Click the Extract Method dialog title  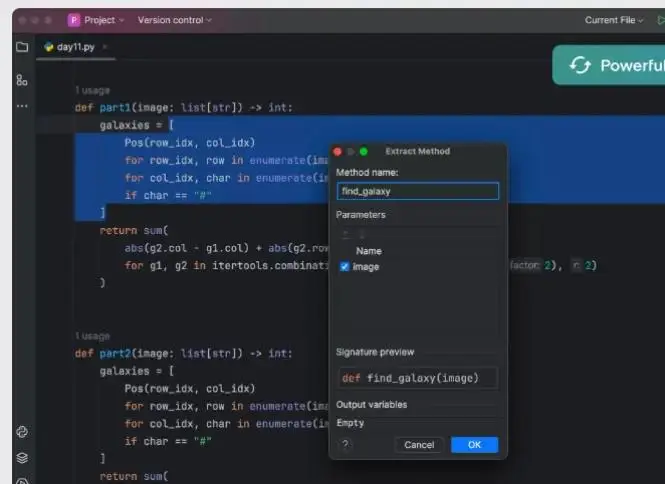(x=417, y=151)
